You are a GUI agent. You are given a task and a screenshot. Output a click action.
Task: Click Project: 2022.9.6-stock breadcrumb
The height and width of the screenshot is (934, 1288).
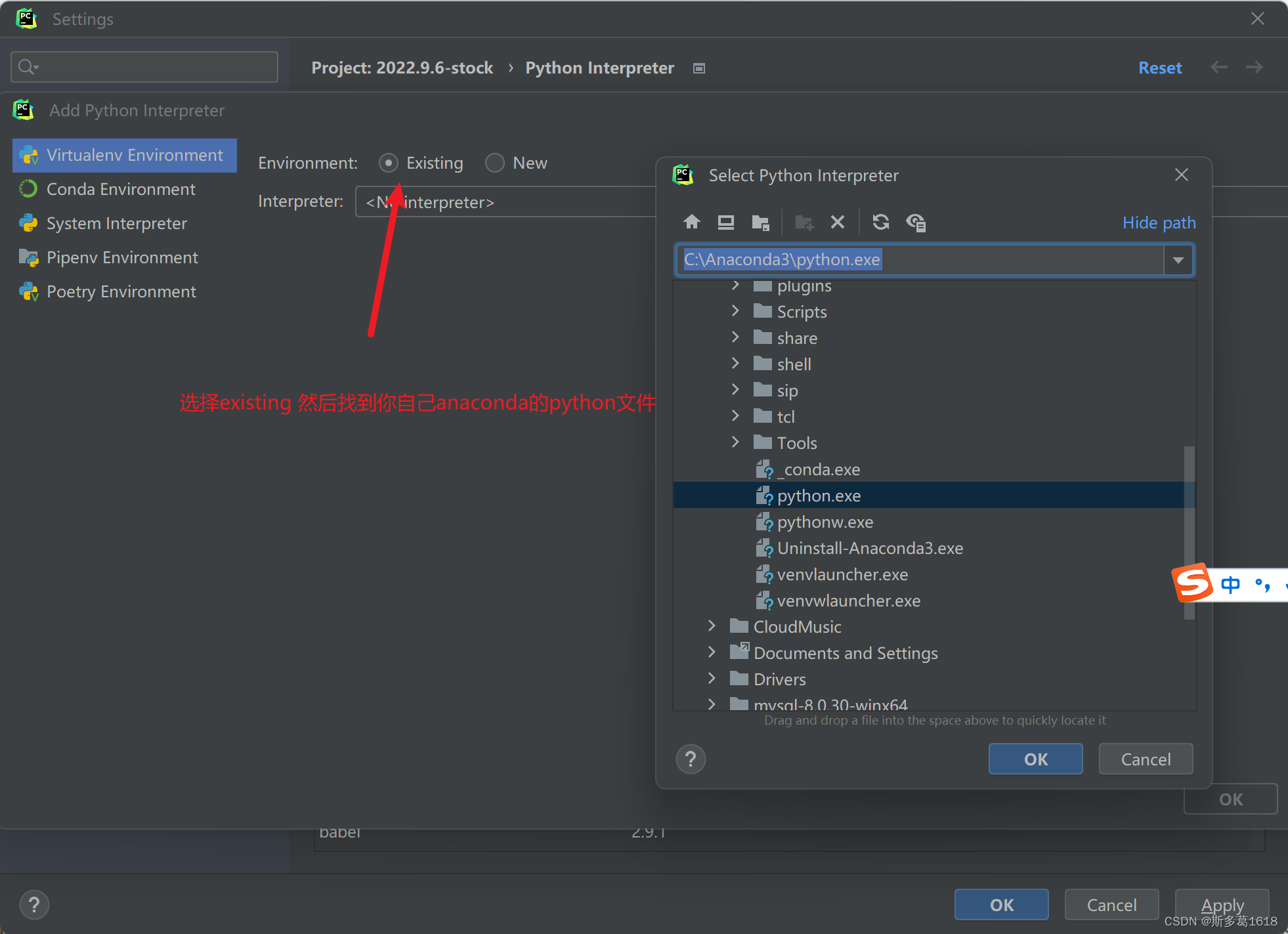402,68
